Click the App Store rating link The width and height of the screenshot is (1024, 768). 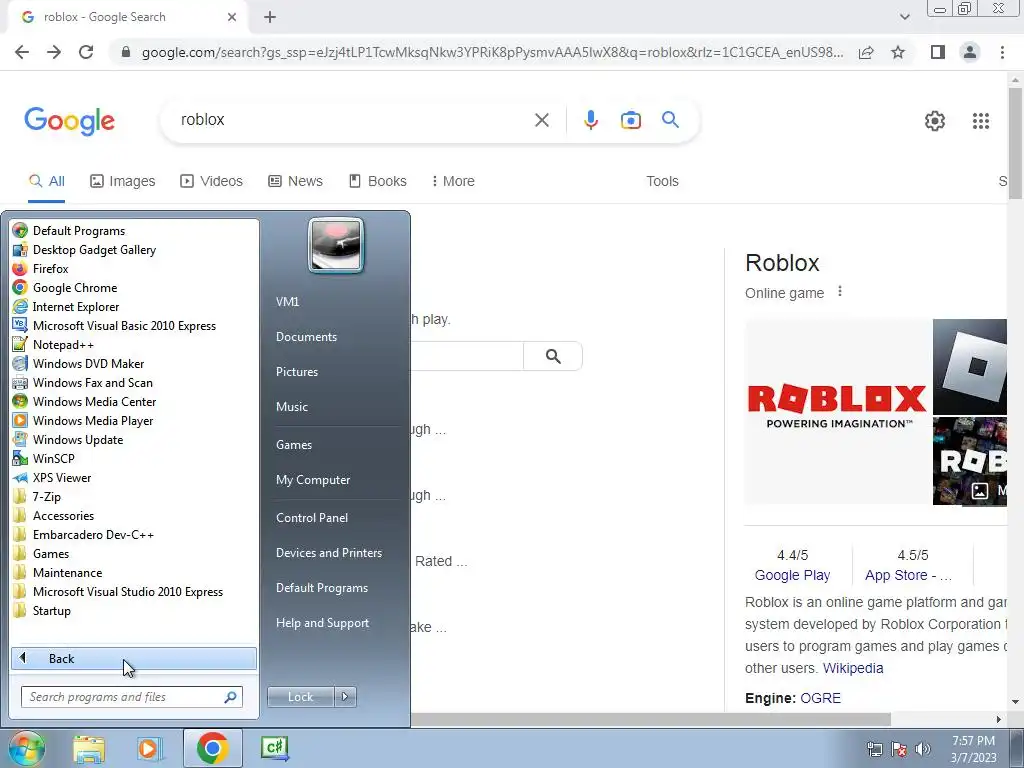click(x=908, y=575)
